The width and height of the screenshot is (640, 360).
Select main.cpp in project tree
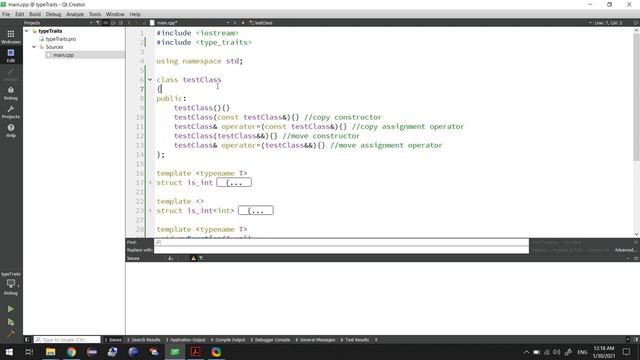(x=63, y=55)
